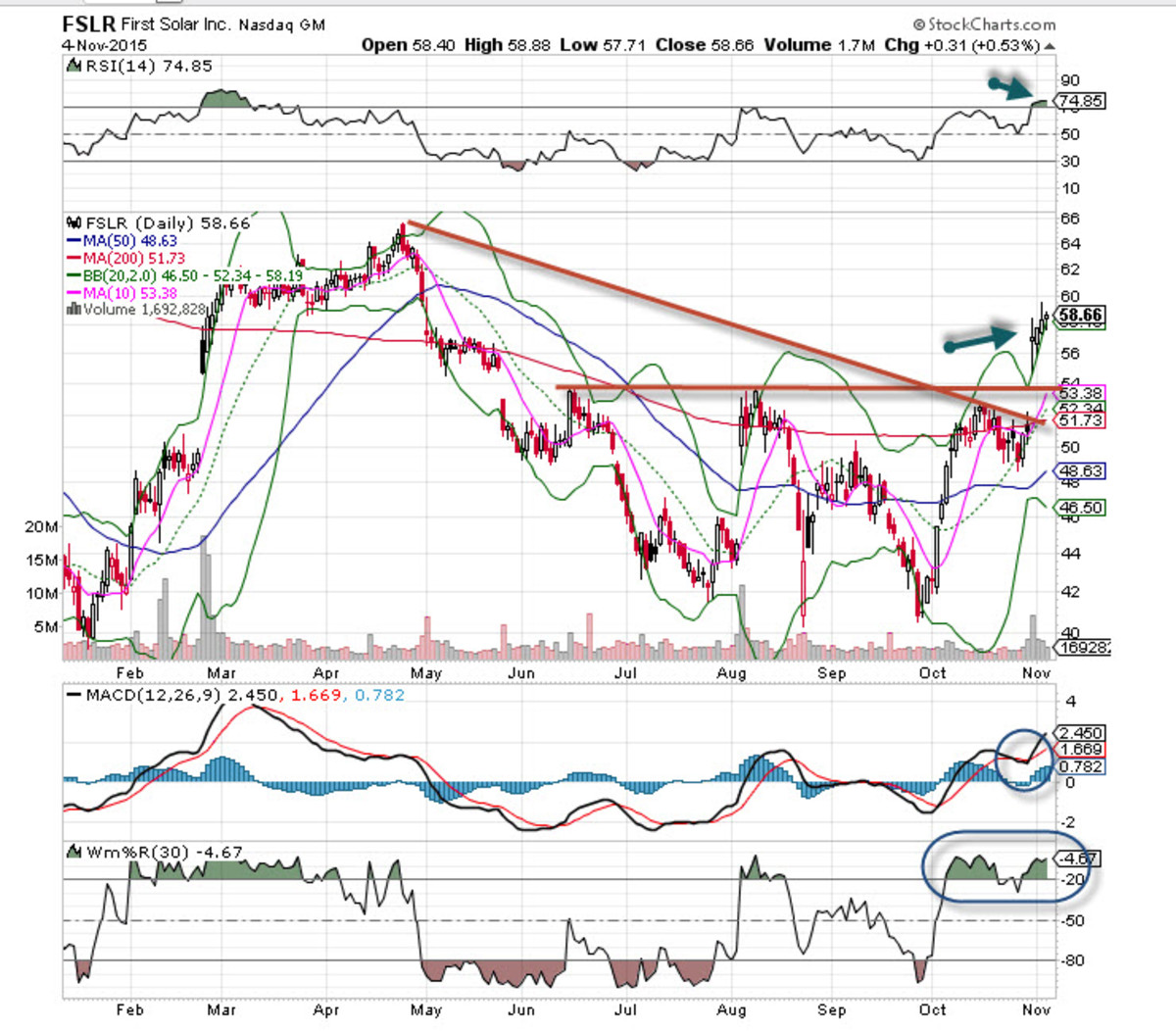Click the 74.85 tag on RSI axis
The height and width of the screenshot is (1031, 1176).
tap(1080, 101)
